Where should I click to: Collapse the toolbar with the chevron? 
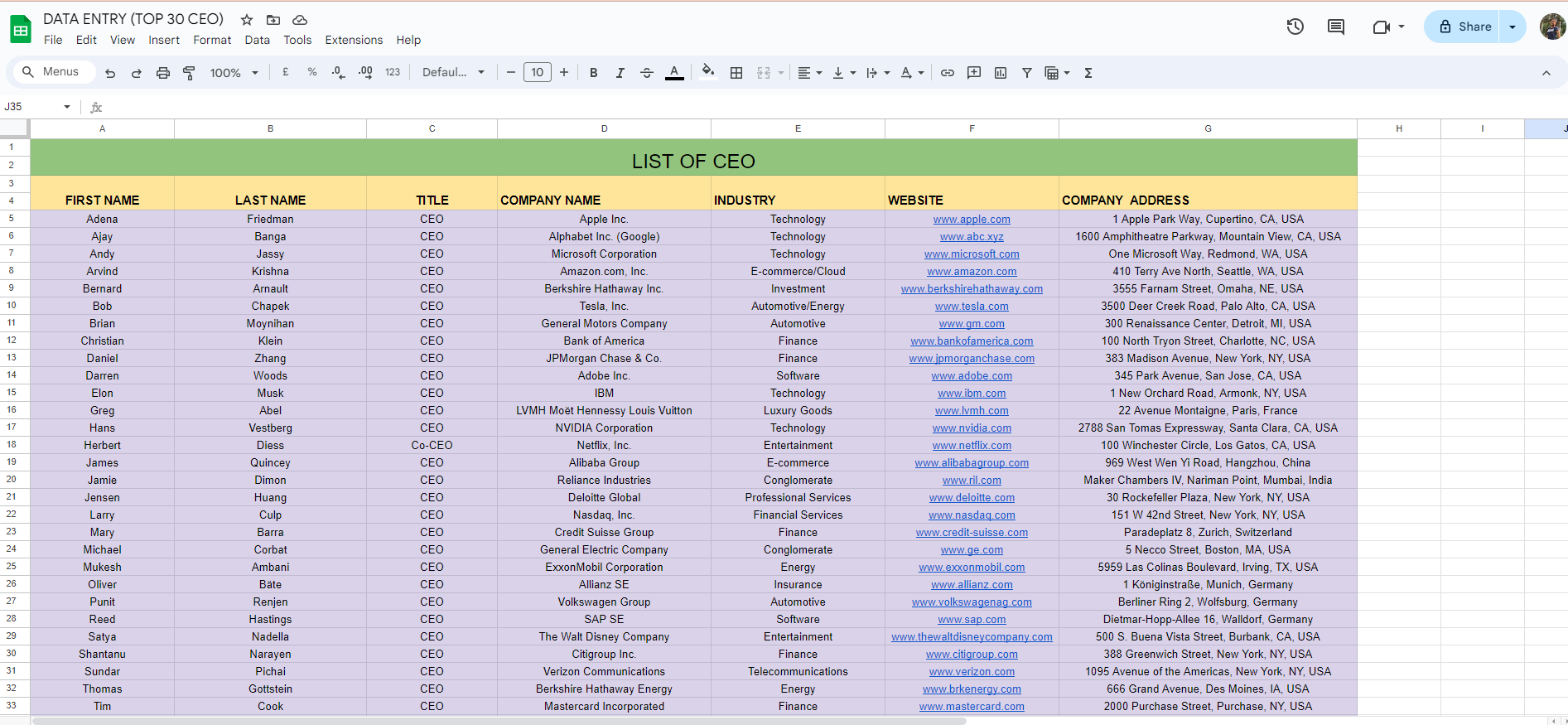[1546, 73]
